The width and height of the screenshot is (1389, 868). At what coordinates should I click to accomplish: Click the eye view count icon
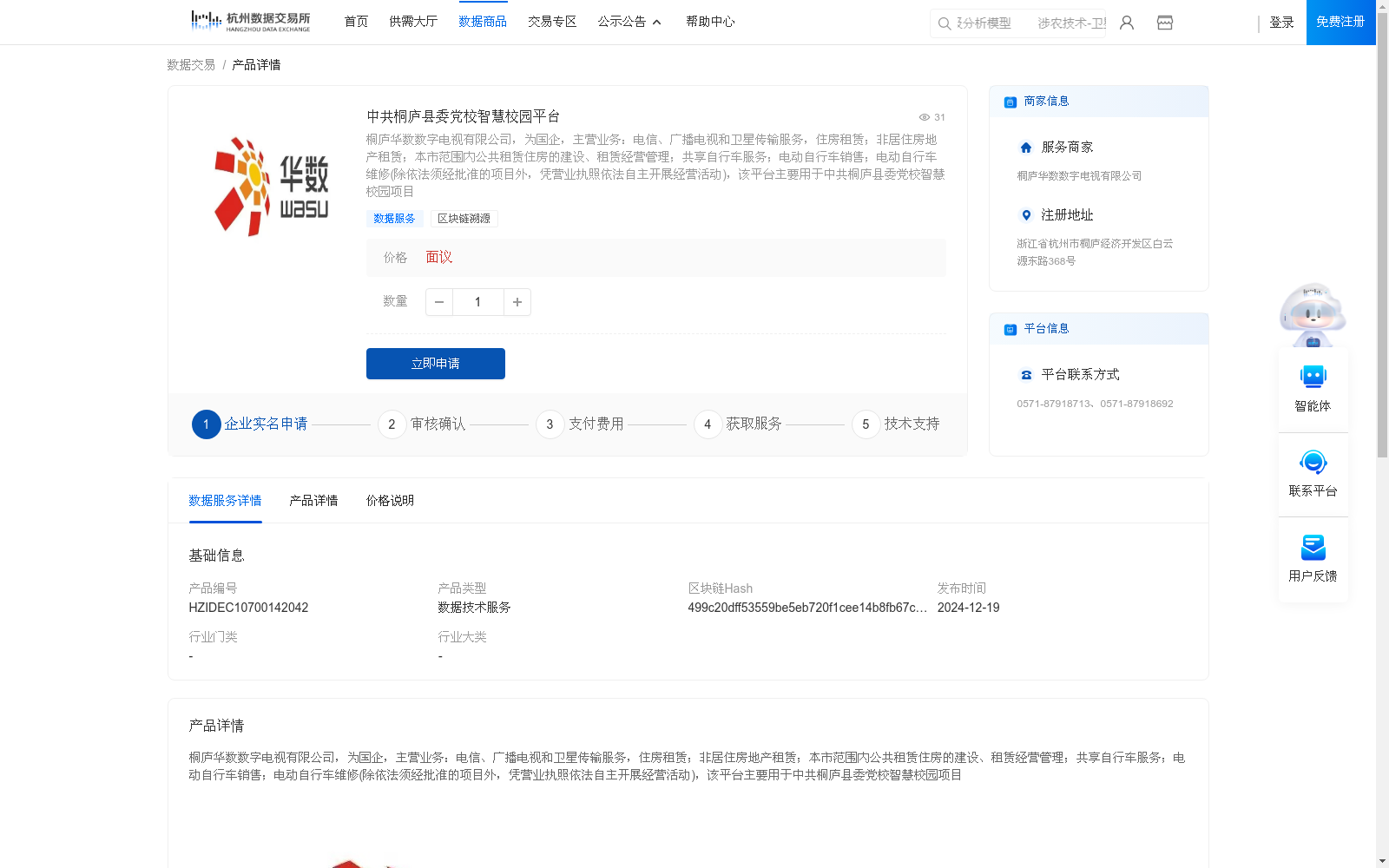[924, 117]
